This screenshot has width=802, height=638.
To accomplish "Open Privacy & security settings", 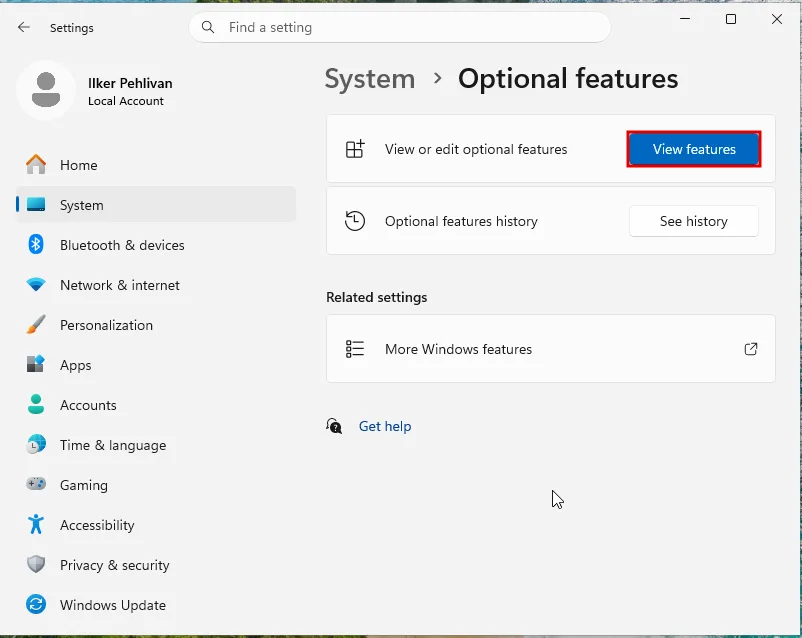I will (156, 564).
